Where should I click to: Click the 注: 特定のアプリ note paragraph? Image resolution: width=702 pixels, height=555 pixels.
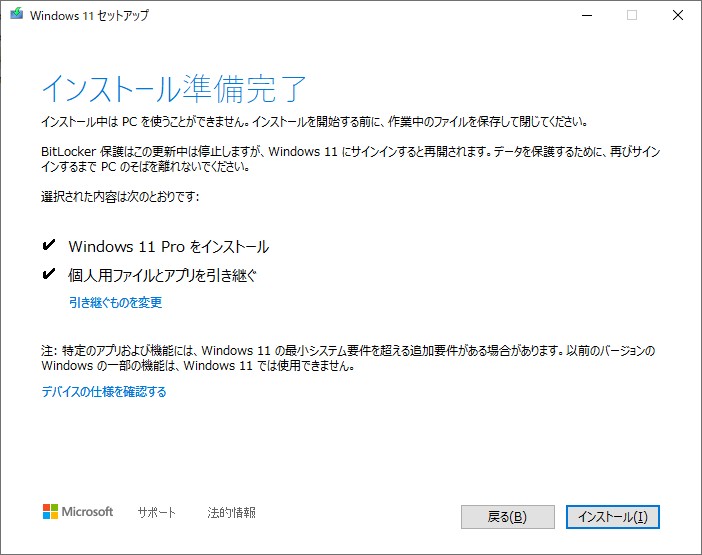point(348,358)
